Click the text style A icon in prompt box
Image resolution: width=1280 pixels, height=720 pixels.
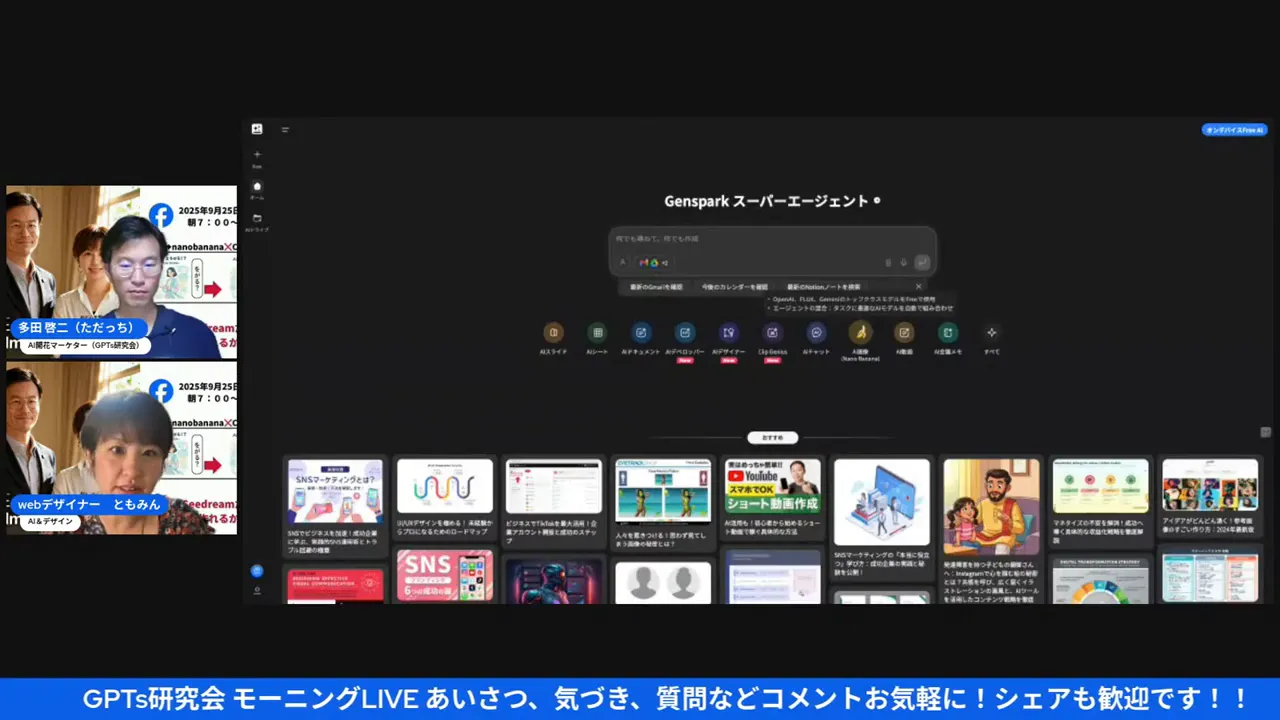tap(622, 263)
